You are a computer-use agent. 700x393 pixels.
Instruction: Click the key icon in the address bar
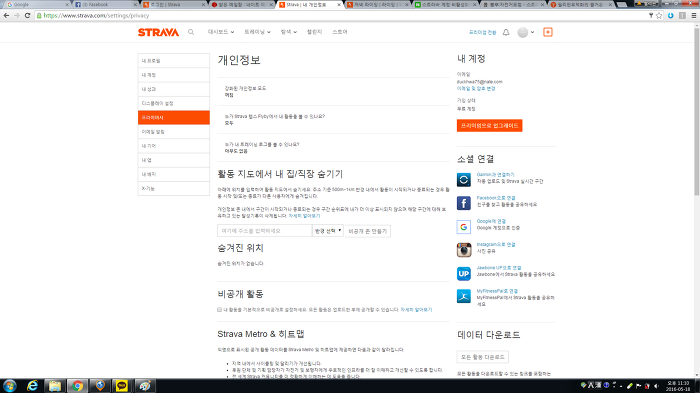[x=651, y=15]
